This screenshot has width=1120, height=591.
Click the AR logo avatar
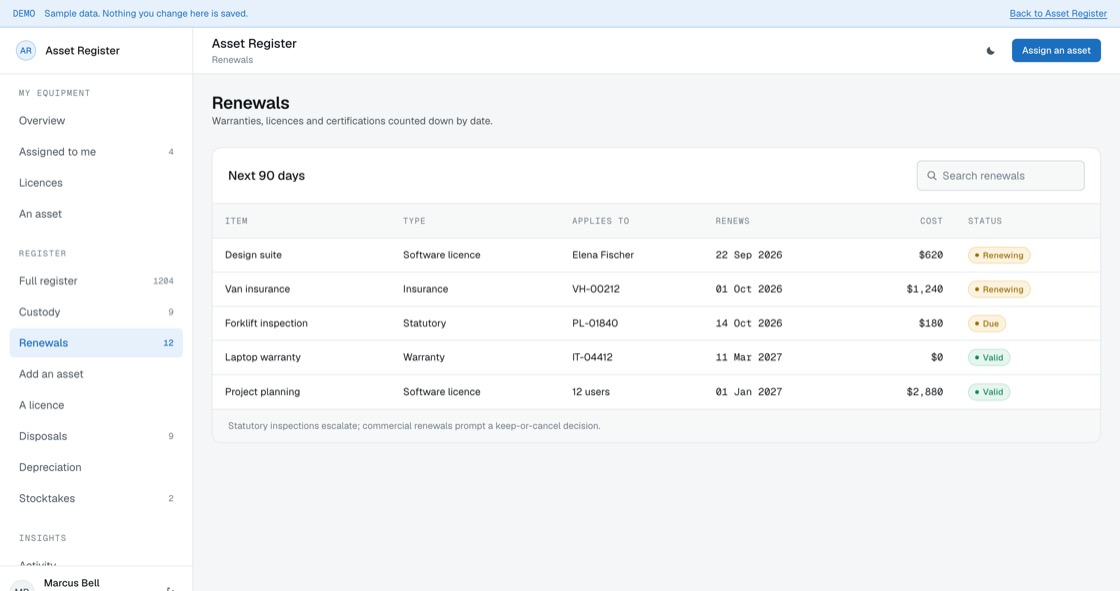click(x=26, y=51)
